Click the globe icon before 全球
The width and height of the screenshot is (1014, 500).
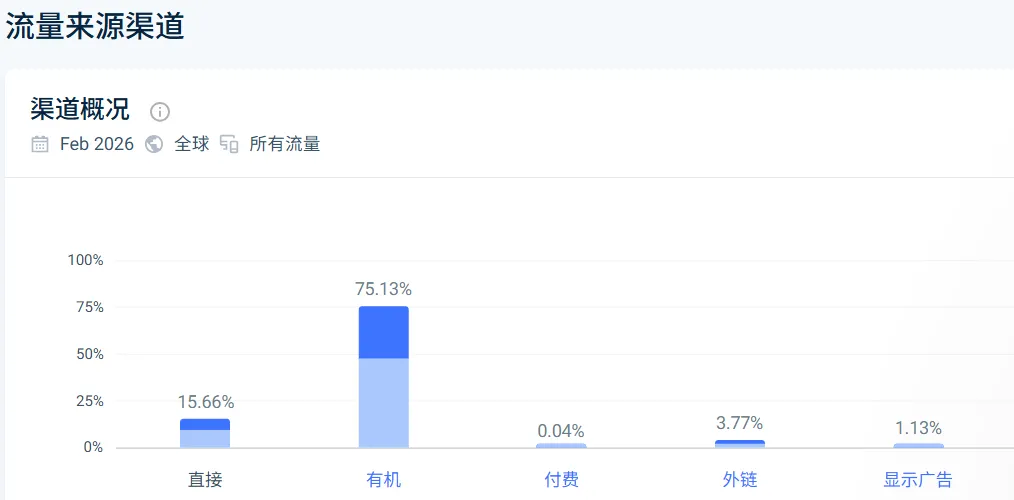click(154, 144)
